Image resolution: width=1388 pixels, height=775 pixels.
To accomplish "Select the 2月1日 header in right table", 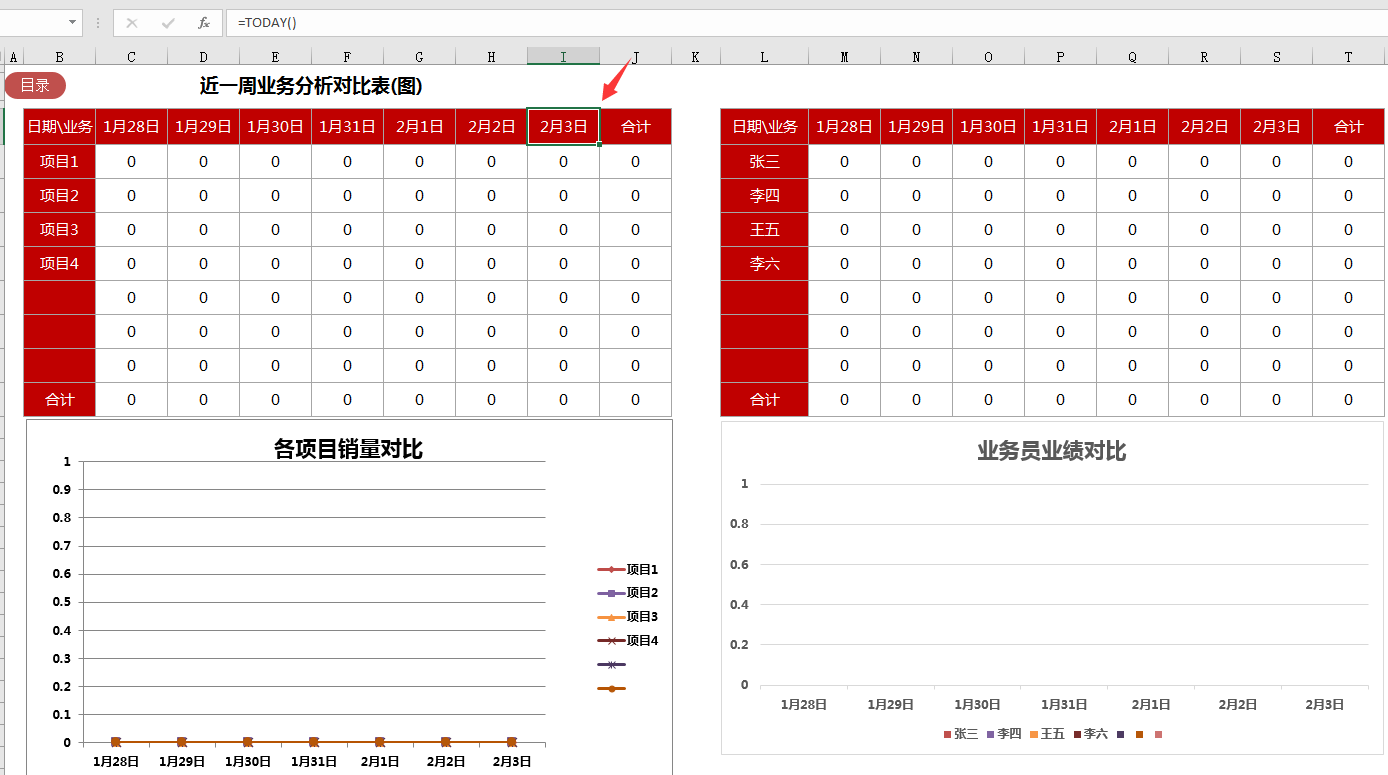I will 1132,127.
